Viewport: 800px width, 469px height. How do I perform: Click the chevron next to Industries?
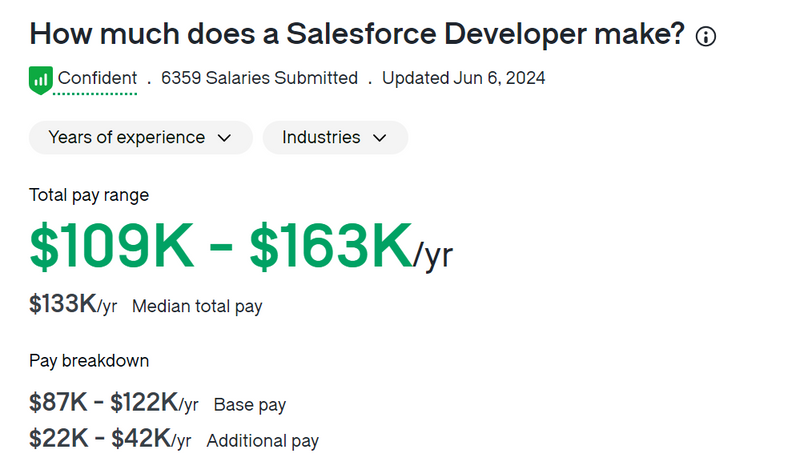(380, 138)
